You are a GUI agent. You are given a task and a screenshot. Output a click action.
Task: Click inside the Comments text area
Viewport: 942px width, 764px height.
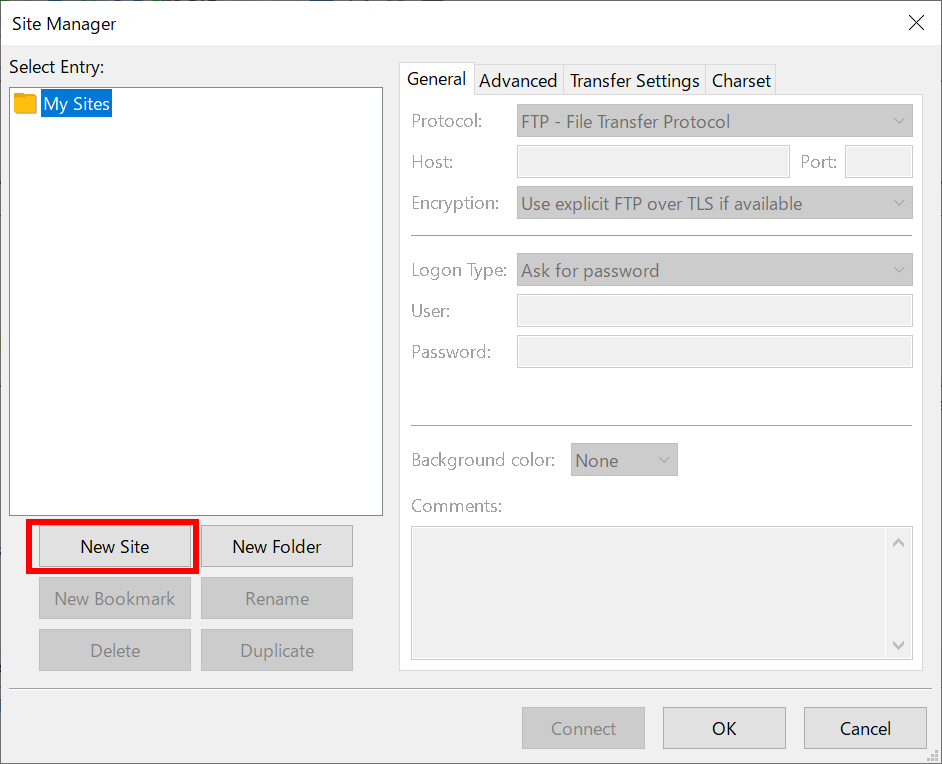pos(649,593)
